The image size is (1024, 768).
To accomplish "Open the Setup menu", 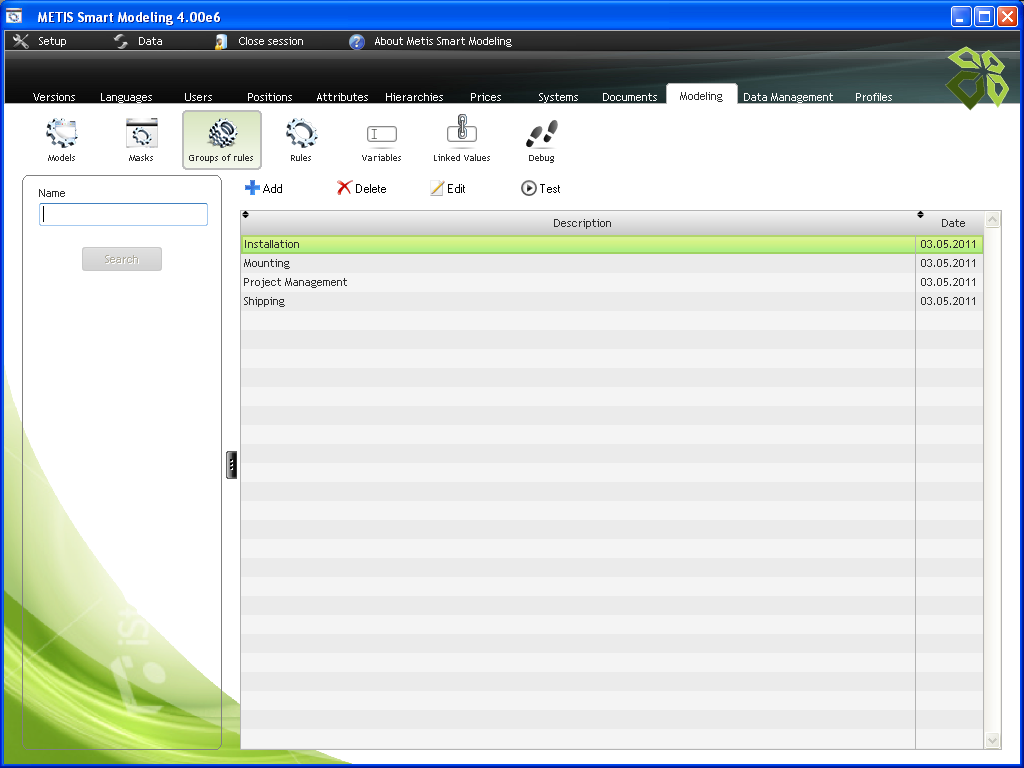I will pos(40,41).
